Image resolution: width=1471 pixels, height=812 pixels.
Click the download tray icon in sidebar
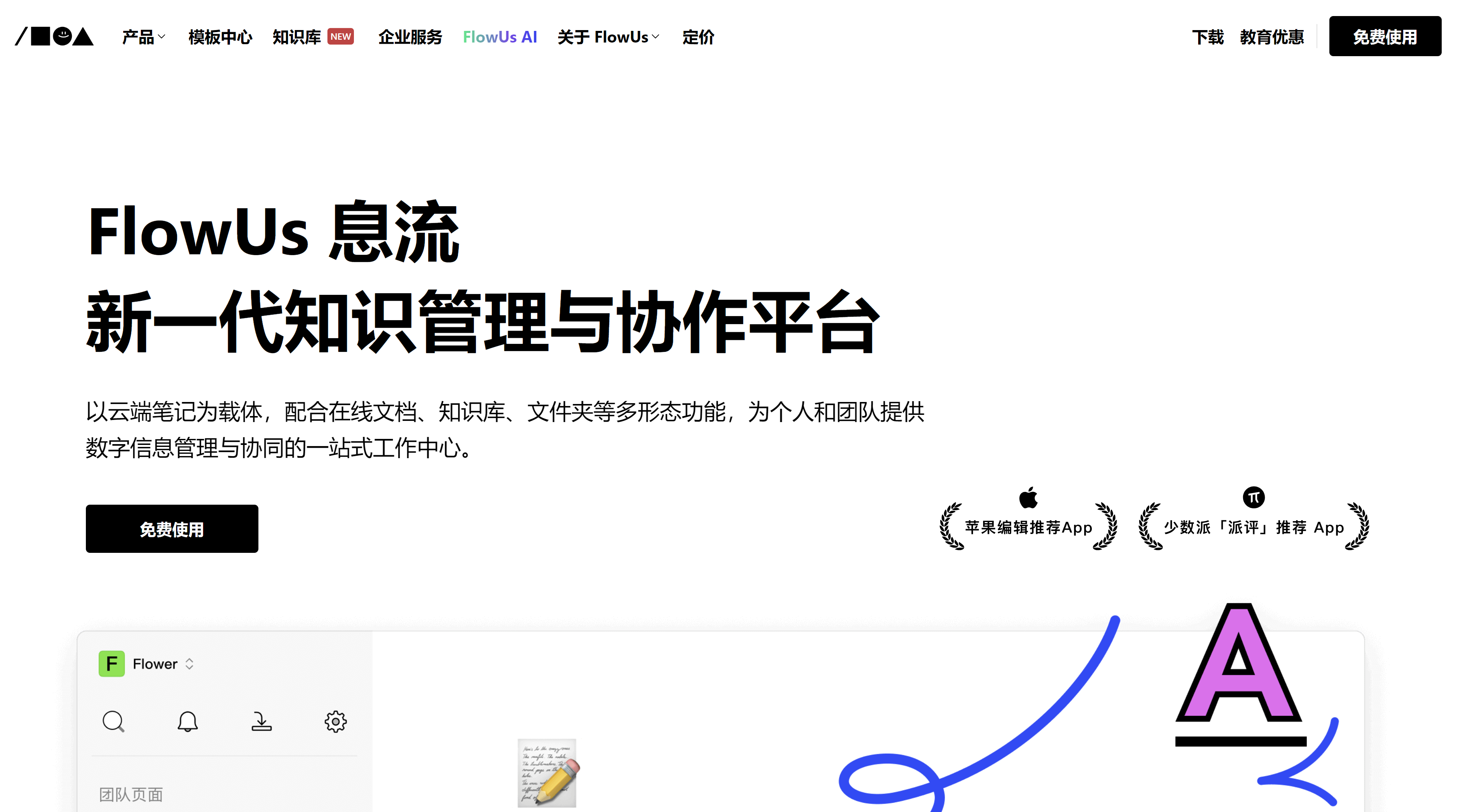[262, 721]
